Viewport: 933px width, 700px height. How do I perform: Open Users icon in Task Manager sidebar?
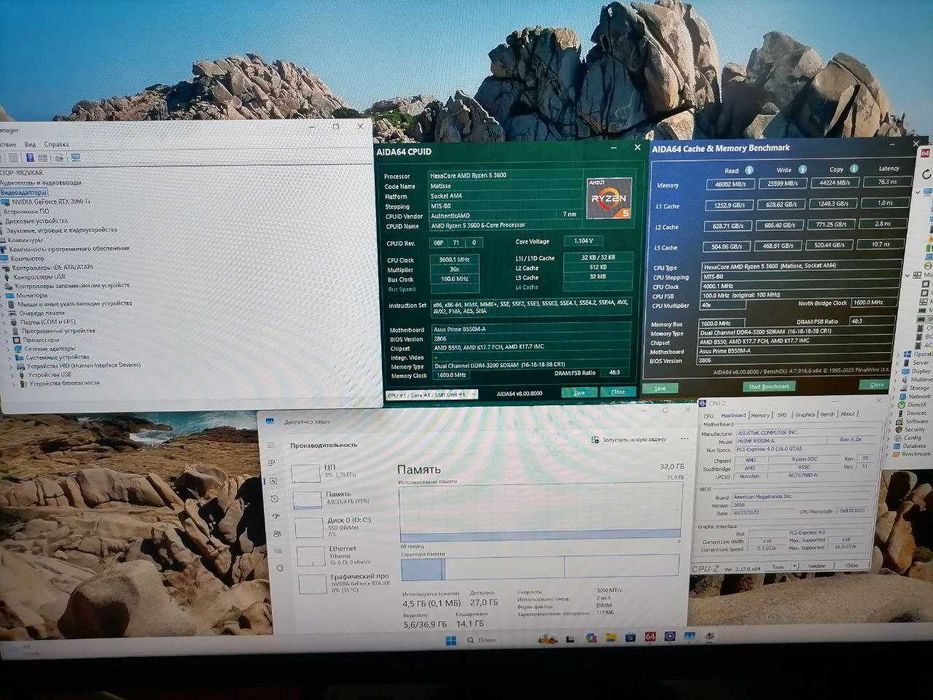(x=277, y=533)
